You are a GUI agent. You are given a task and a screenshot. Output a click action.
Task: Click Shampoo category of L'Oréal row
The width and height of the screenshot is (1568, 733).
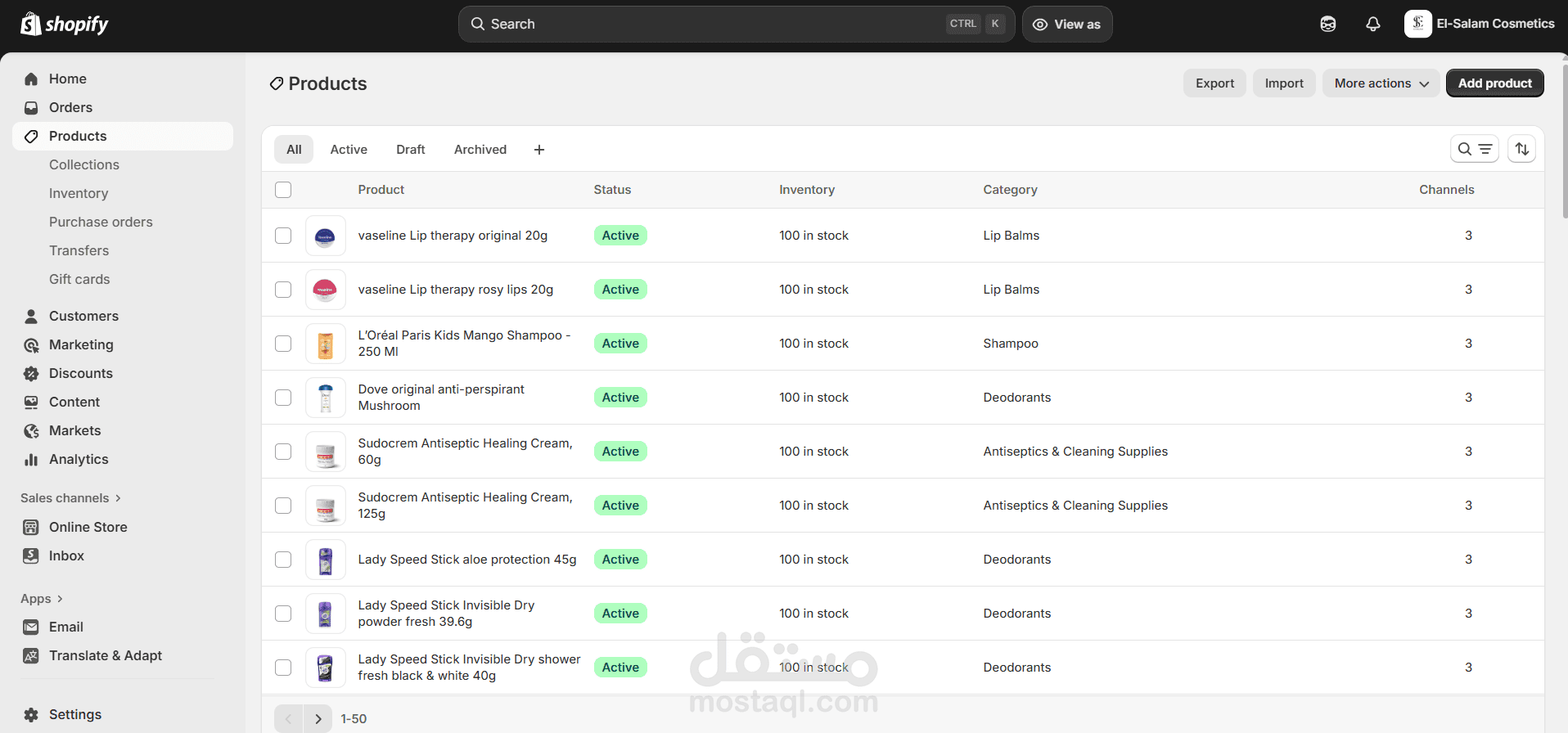[x=1011, y=344]
